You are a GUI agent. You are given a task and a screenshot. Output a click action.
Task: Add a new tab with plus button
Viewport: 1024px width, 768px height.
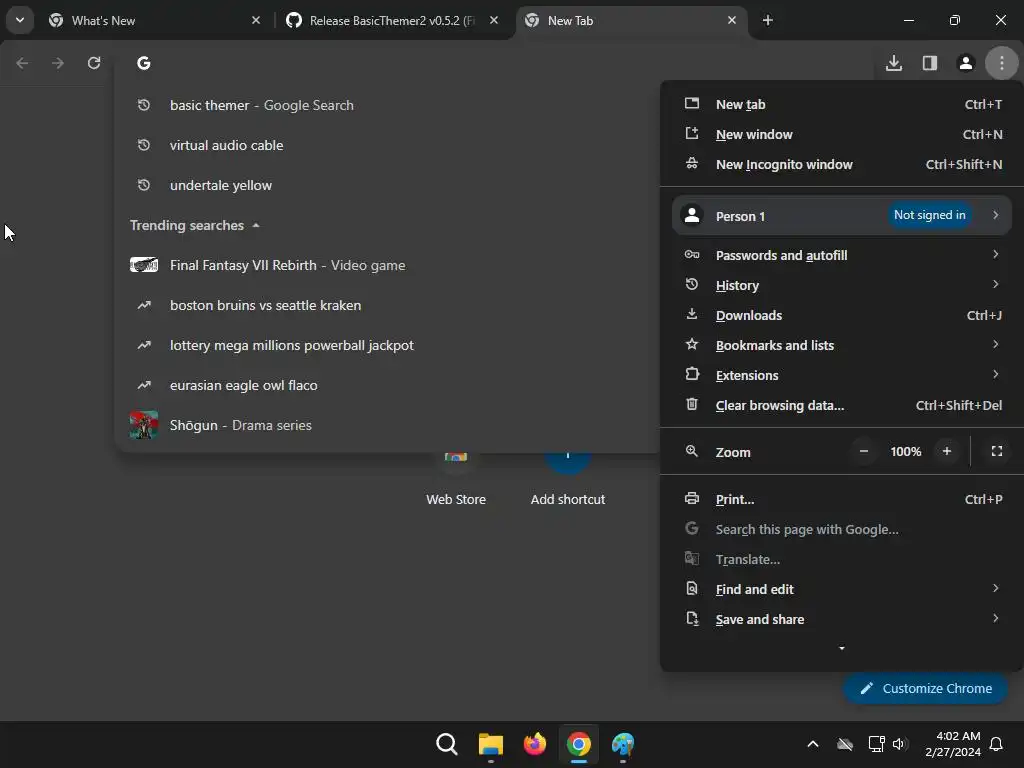pos(768,20)
